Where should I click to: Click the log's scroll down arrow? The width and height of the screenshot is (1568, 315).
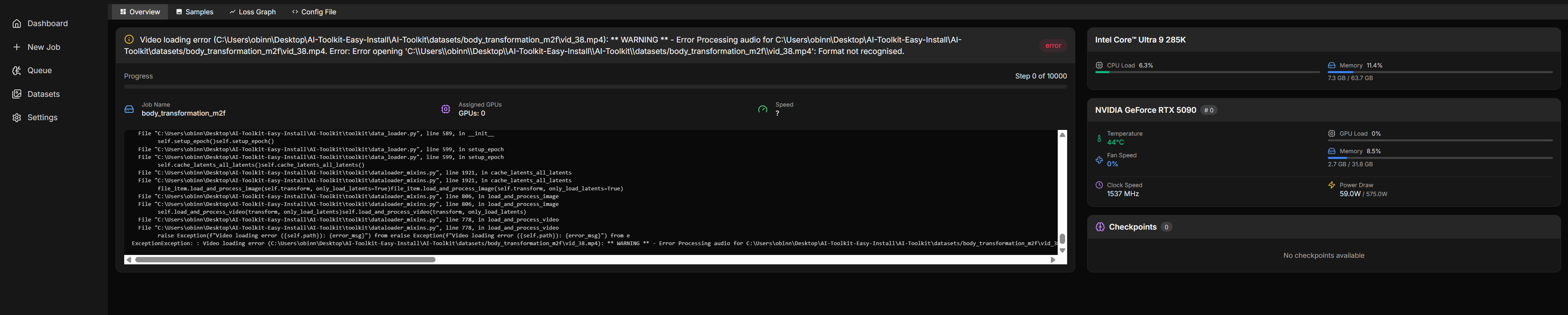pyautogui.click(x=1062, y=250)
